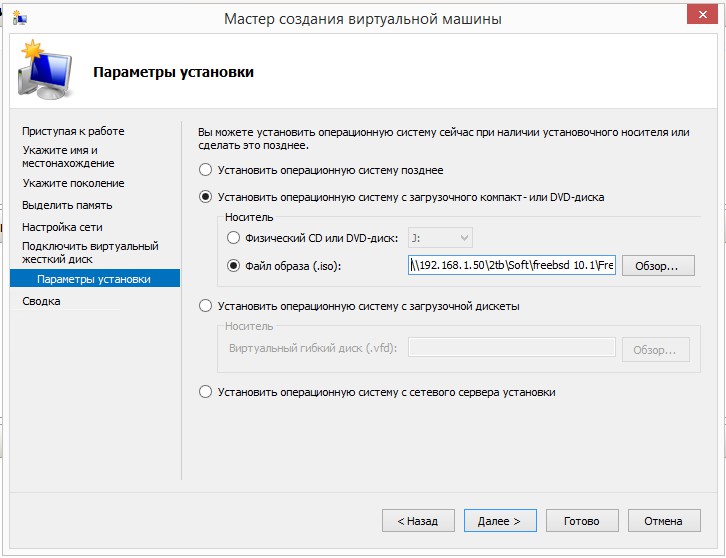This screenshot has height=558, width=726.
Task: Select install from bootable floppy radio button
Action: [206, 306]
